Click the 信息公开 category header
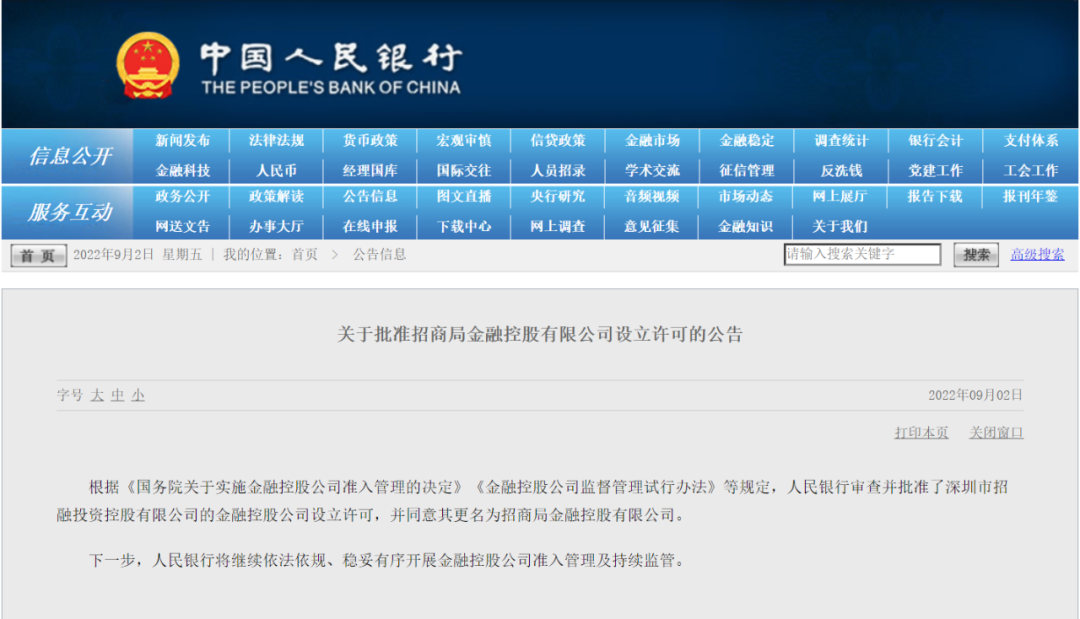 (70, 156)
